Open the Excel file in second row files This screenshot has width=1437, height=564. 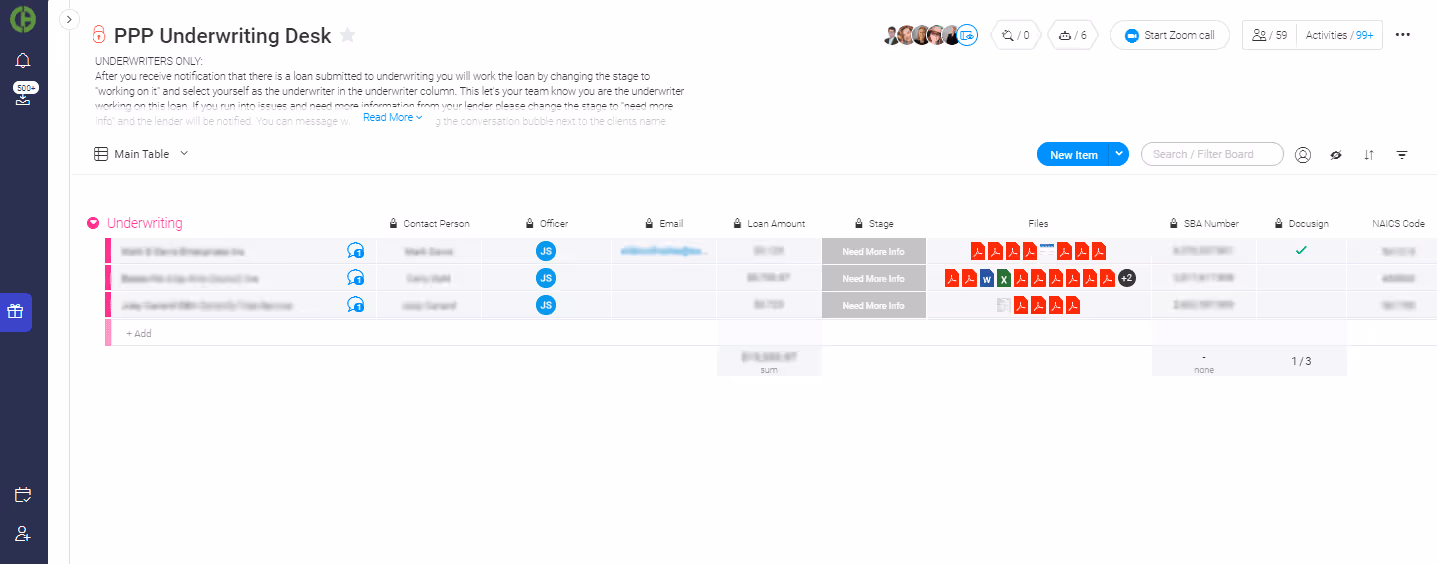pyautogui.click(x=1003, y=278)
